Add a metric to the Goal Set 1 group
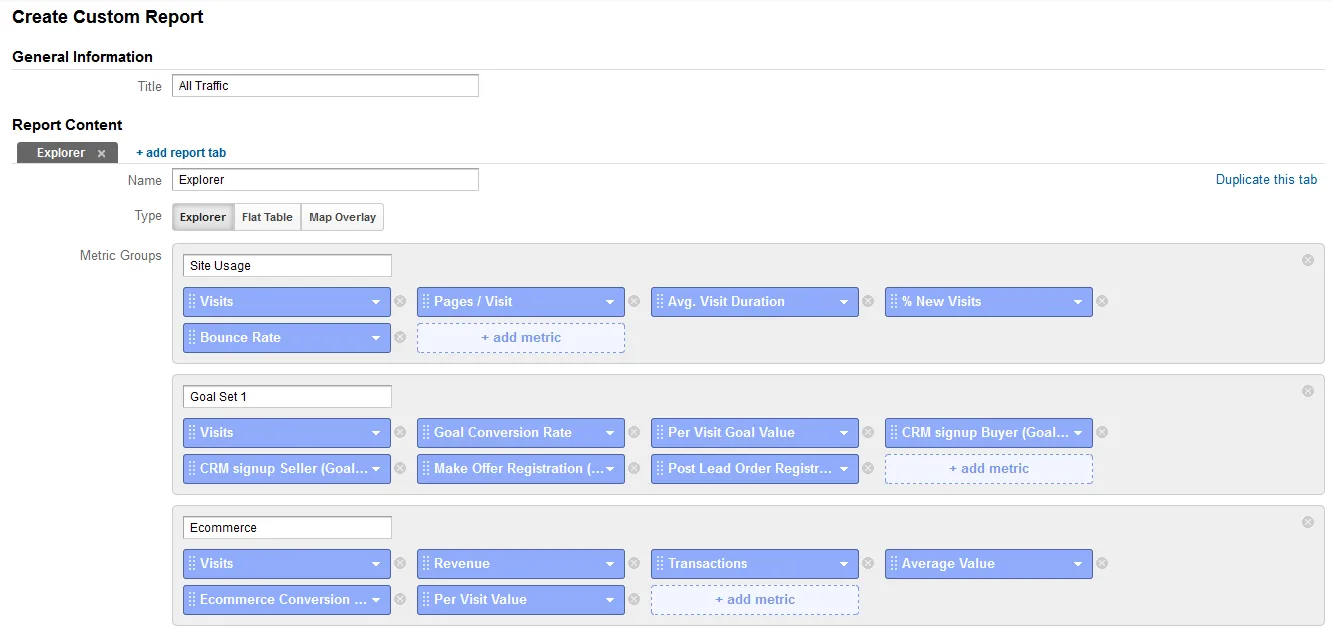The height and width of the screenshot is (632, 1333). [x=989, y=468]
